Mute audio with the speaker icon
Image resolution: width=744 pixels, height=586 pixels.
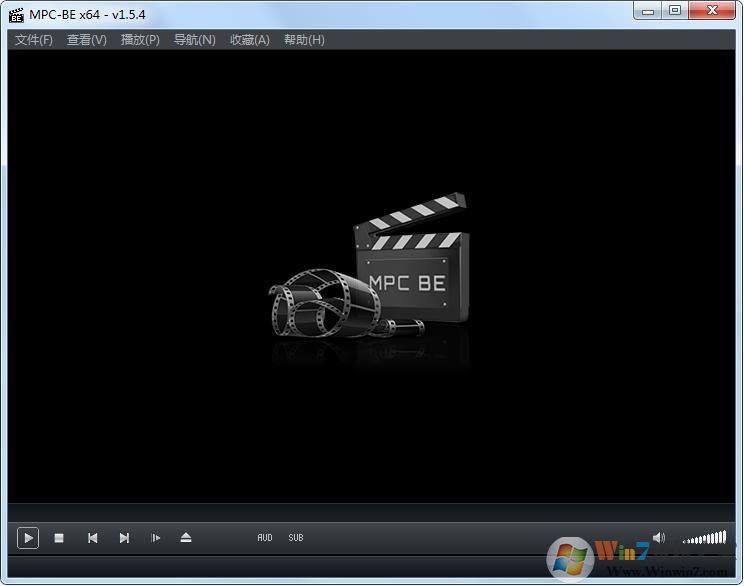point(658,538)
